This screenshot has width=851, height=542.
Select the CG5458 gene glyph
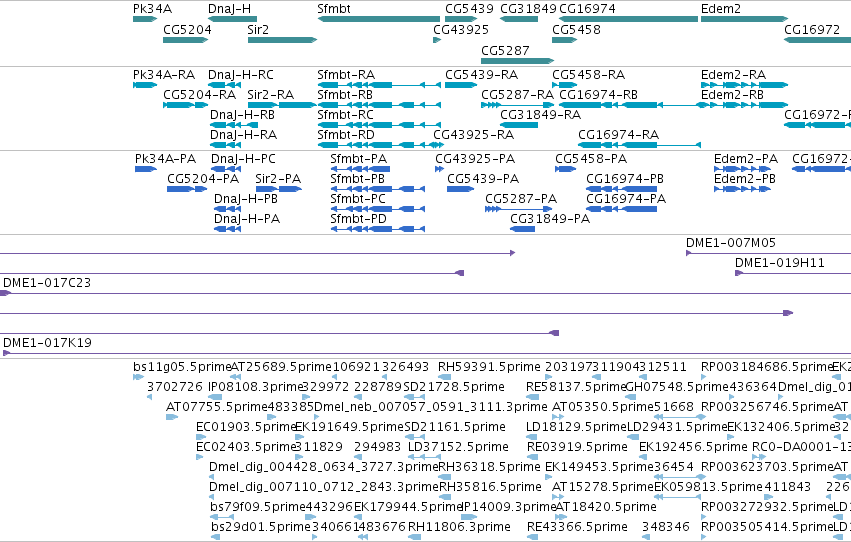pyautogui.click(x=564, y=40)
